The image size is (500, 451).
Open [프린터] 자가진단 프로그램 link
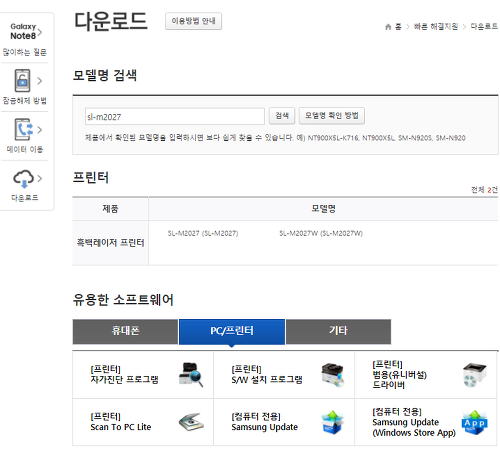(x=124, y=374)
